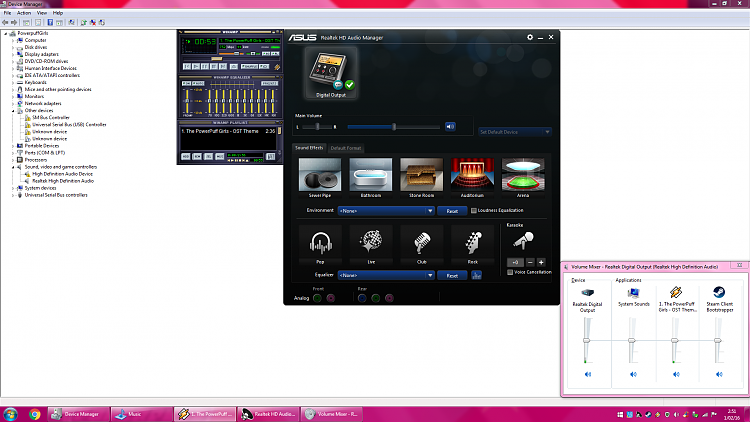This screenshot has height=422, width=750.
Task: Expand System devices node
Action: tap(13, 188)
